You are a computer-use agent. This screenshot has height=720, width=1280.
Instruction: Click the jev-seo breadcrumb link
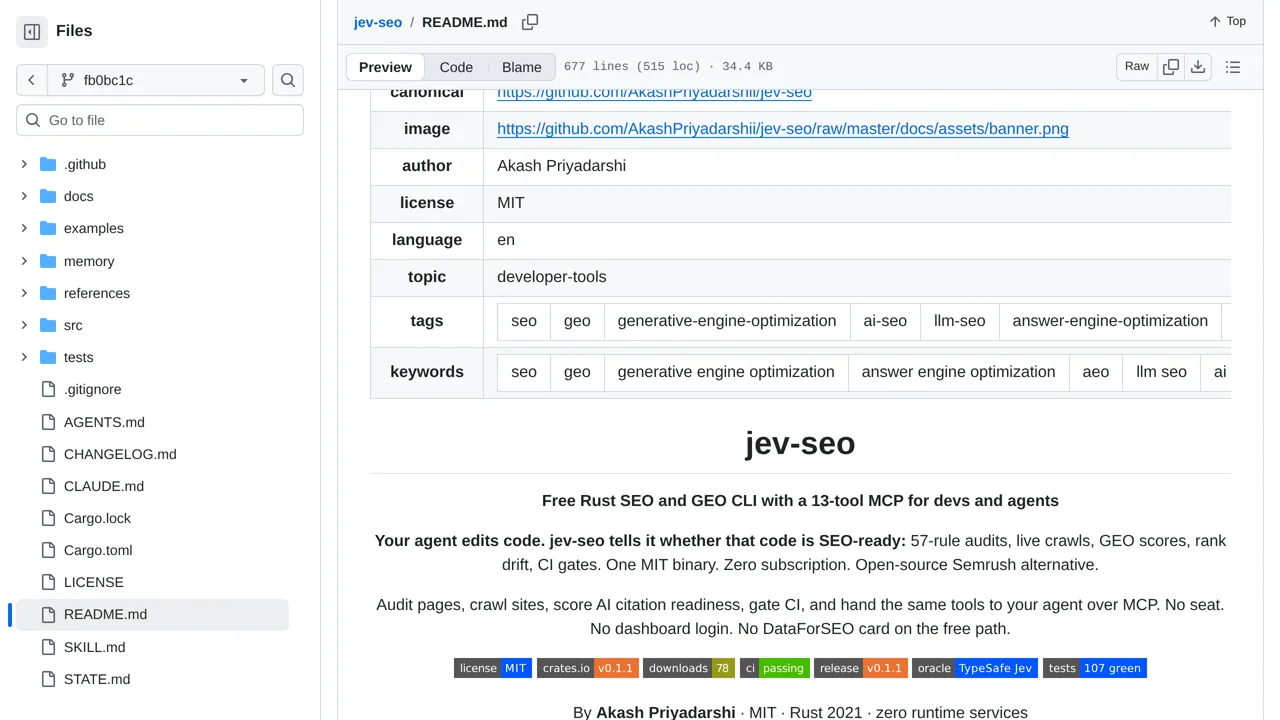(378, 22)
